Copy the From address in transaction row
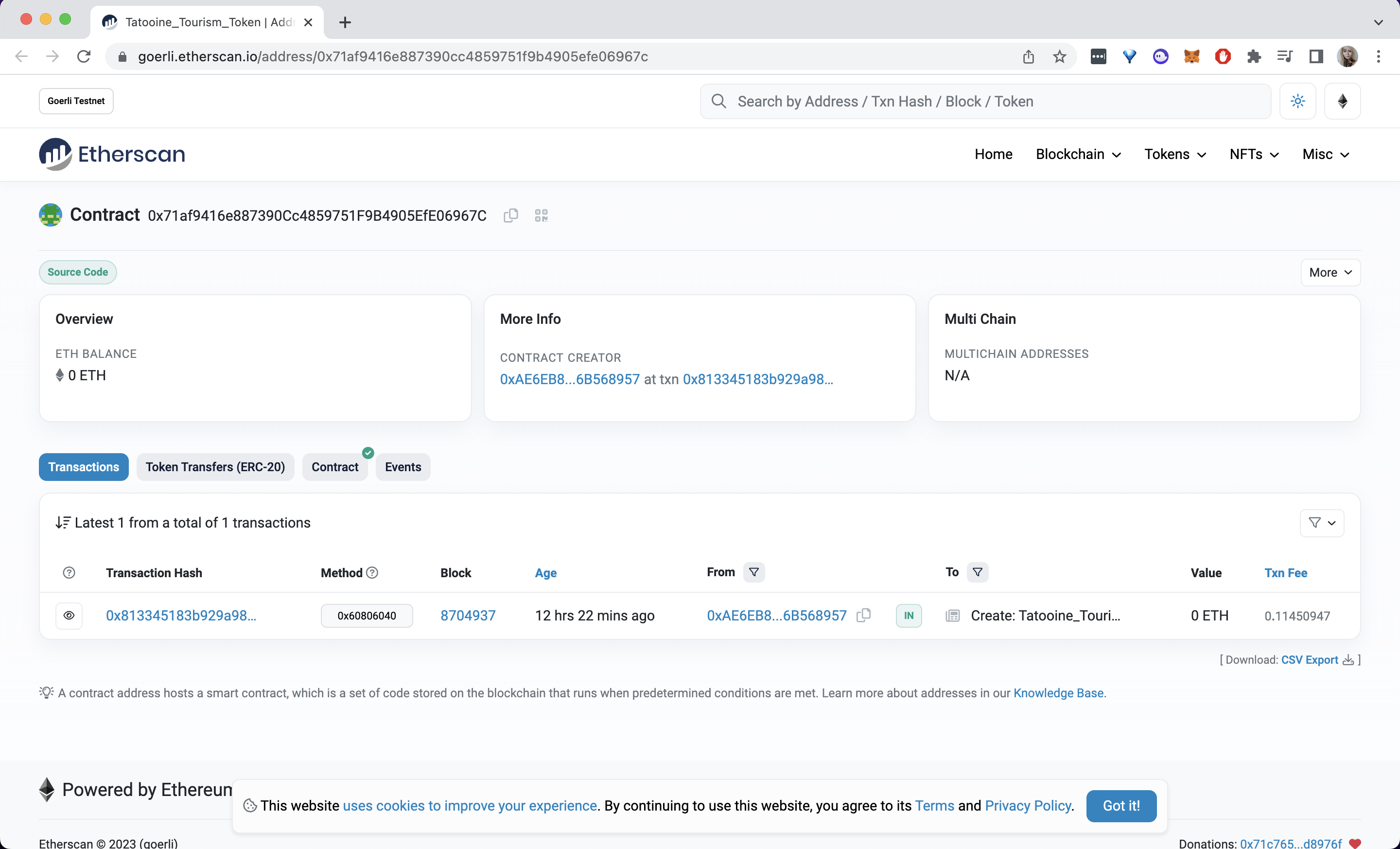1400x849 pixels. [864, 616]
